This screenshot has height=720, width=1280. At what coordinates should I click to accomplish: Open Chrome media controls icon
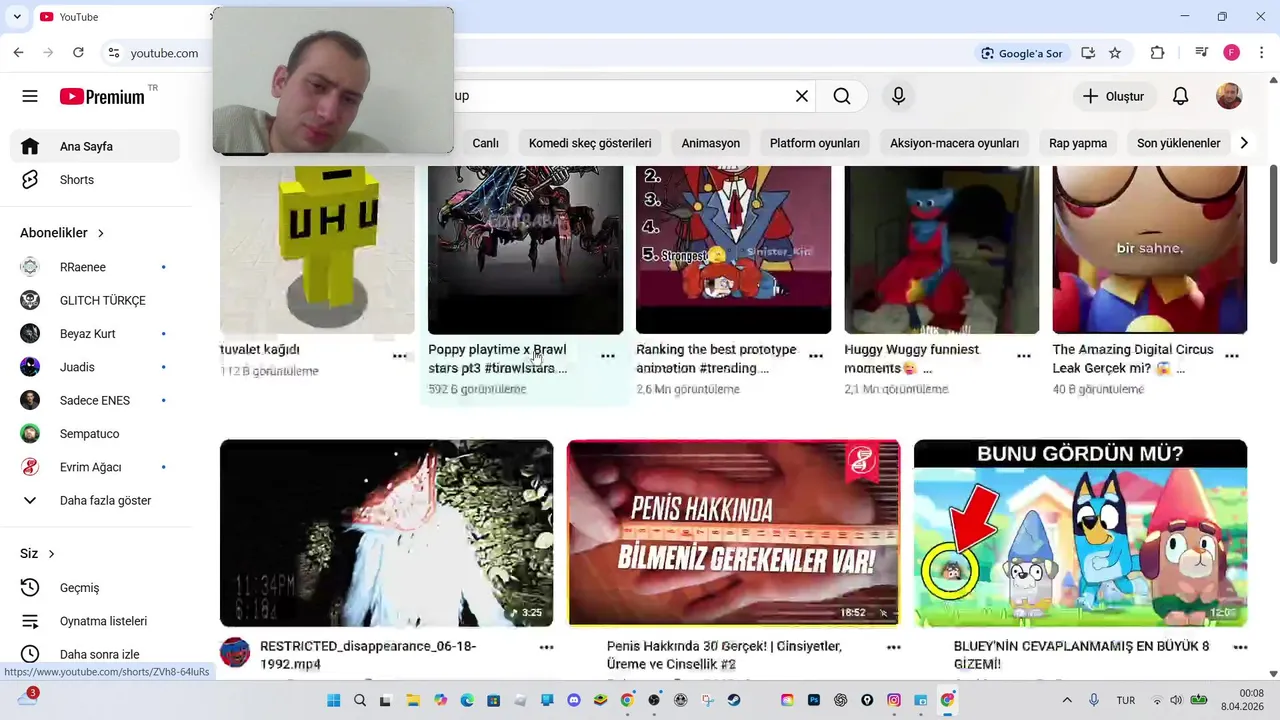coord(1202,53)
